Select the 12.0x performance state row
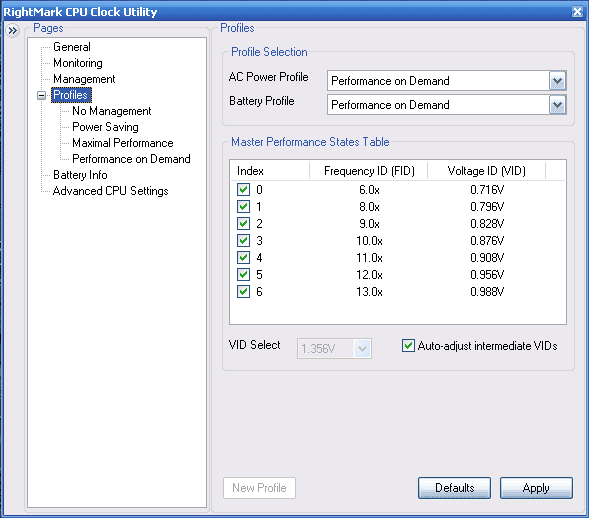Image resolution: width=589 pixels, height=518 pixels. tap(398, 275)
